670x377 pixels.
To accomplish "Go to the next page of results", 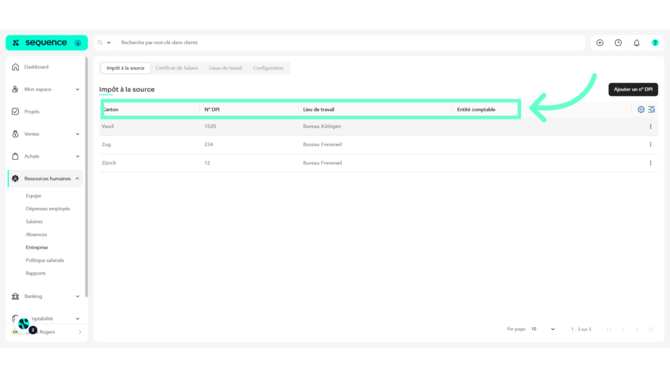I will click(x=637, y=329).
